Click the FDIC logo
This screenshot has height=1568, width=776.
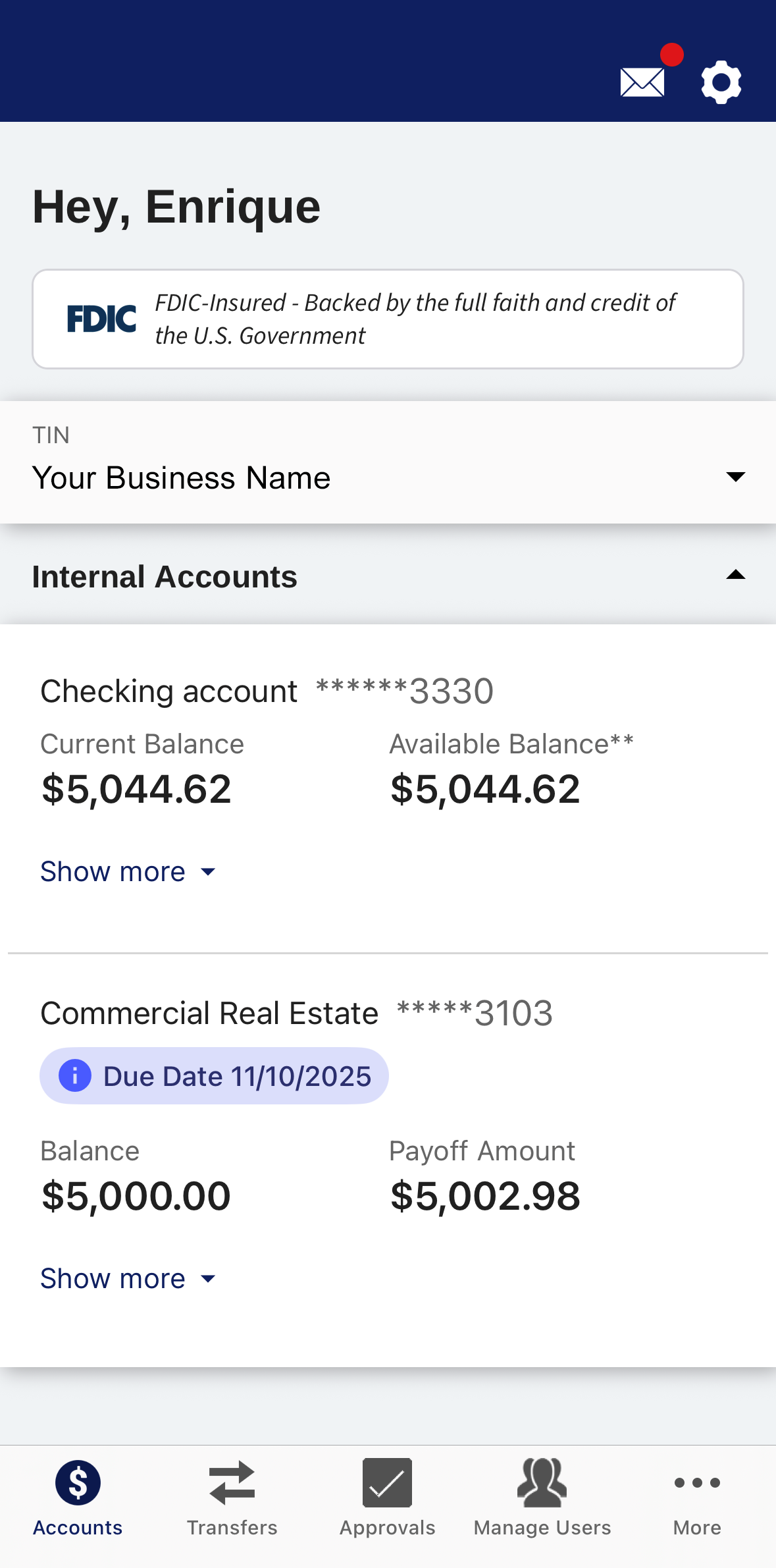(101, 319)
